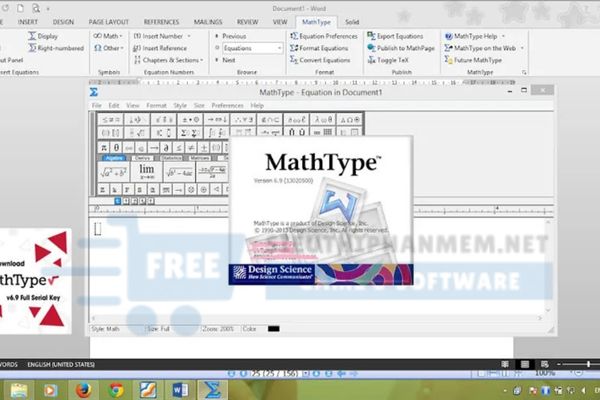The height and width of the screenshot is (400, 600).
Task: Open the Help menu in MathType window
Action: (x=257, y=105)
